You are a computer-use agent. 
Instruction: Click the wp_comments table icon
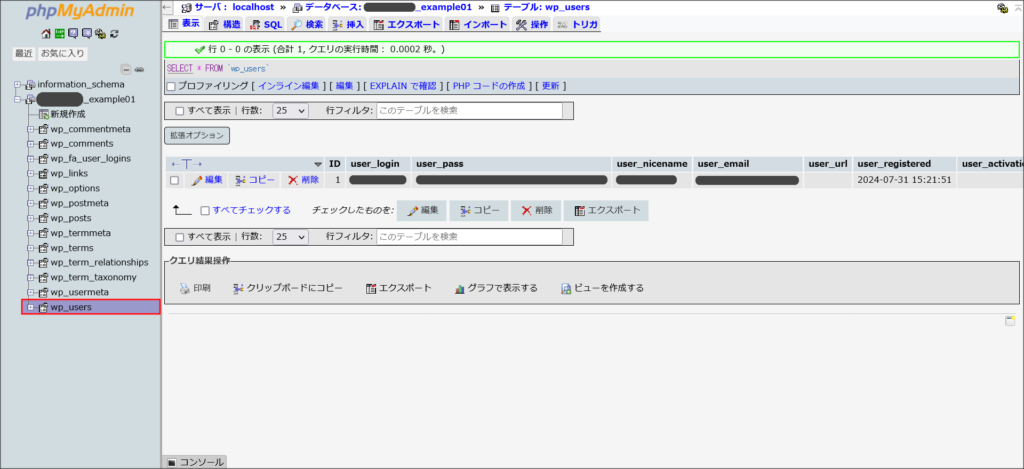[x=44, y=144]
